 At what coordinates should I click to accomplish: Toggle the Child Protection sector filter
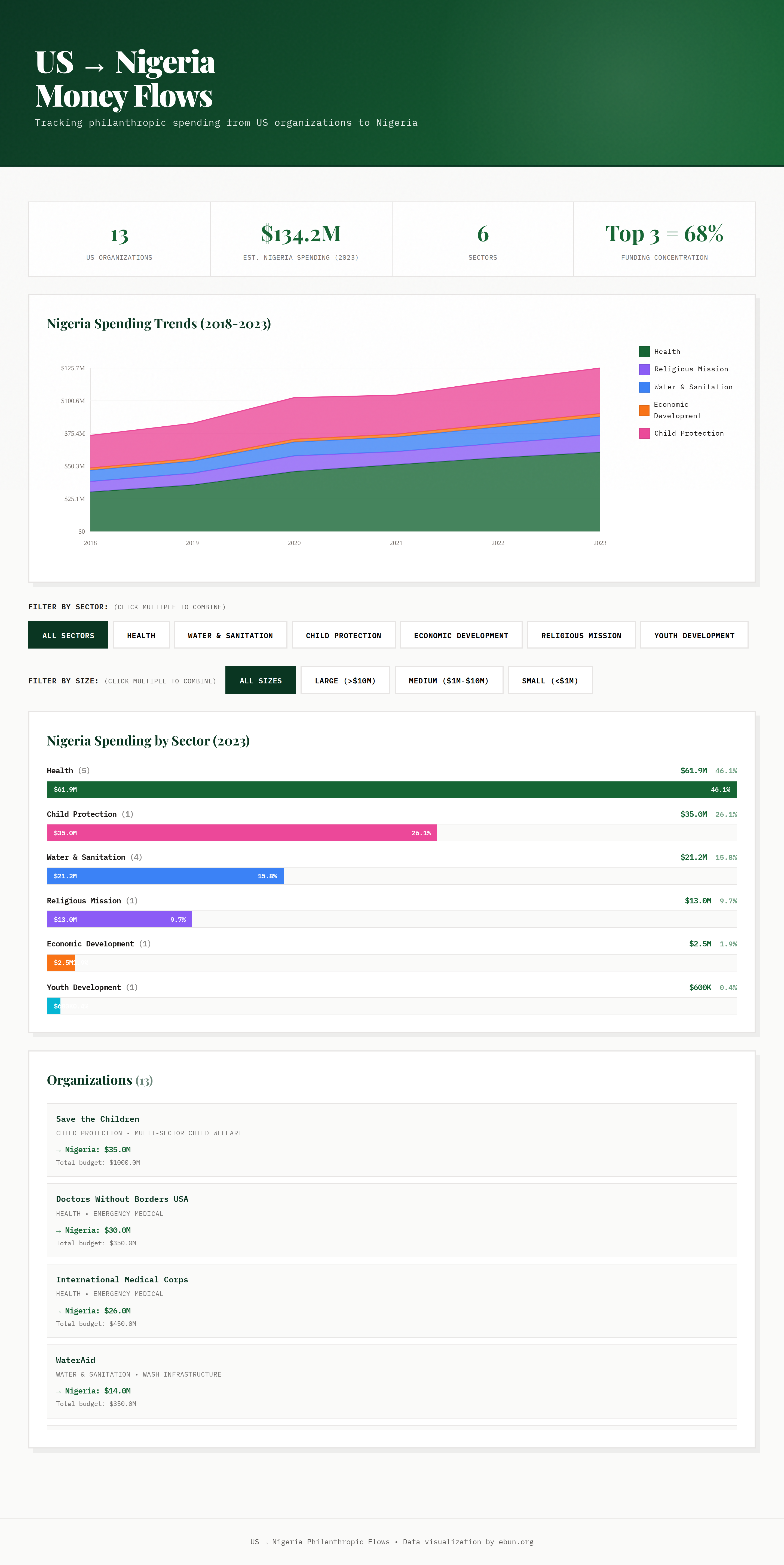coord(343,635)
